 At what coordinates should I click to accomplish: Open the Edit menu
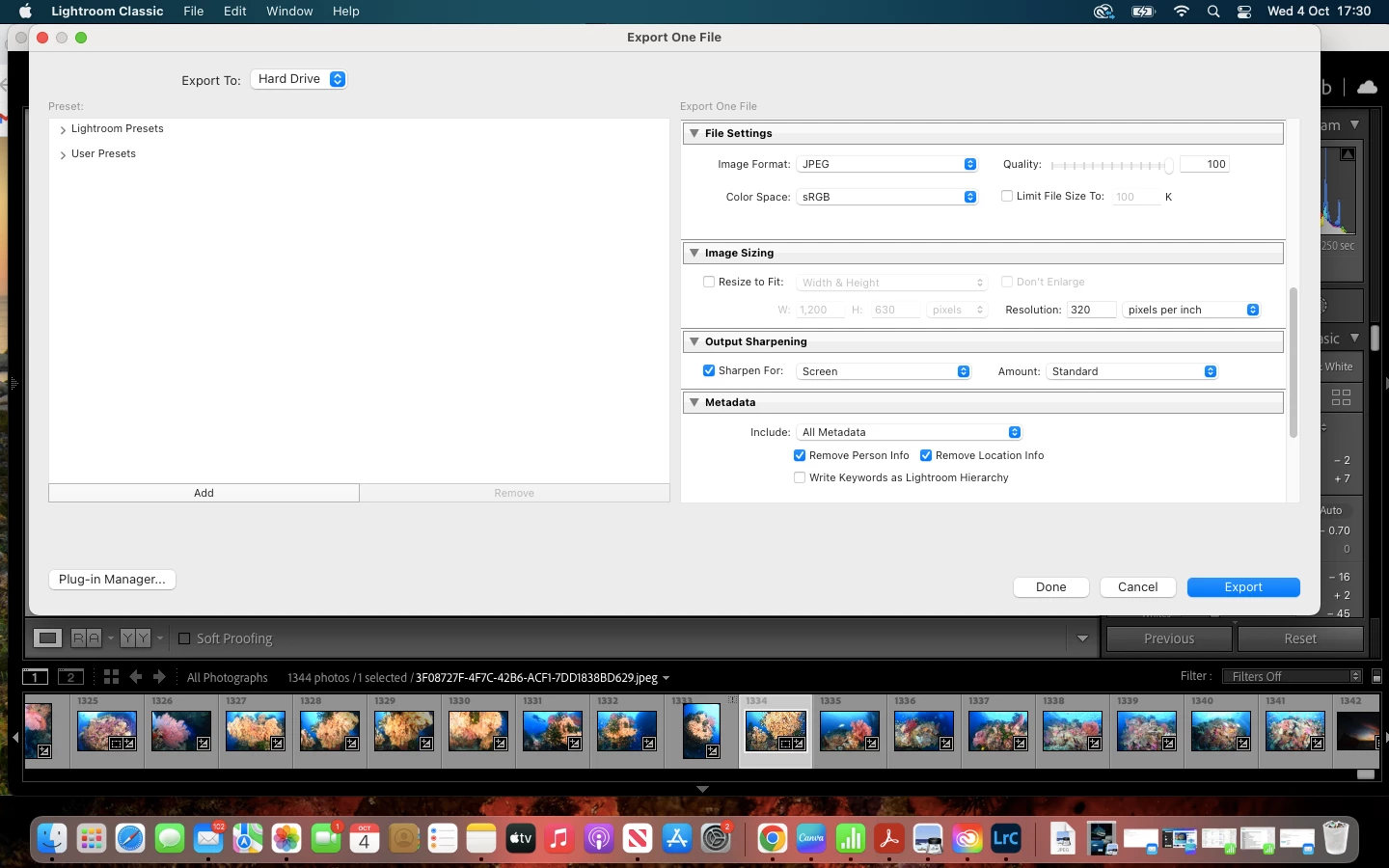coord(235,12)
